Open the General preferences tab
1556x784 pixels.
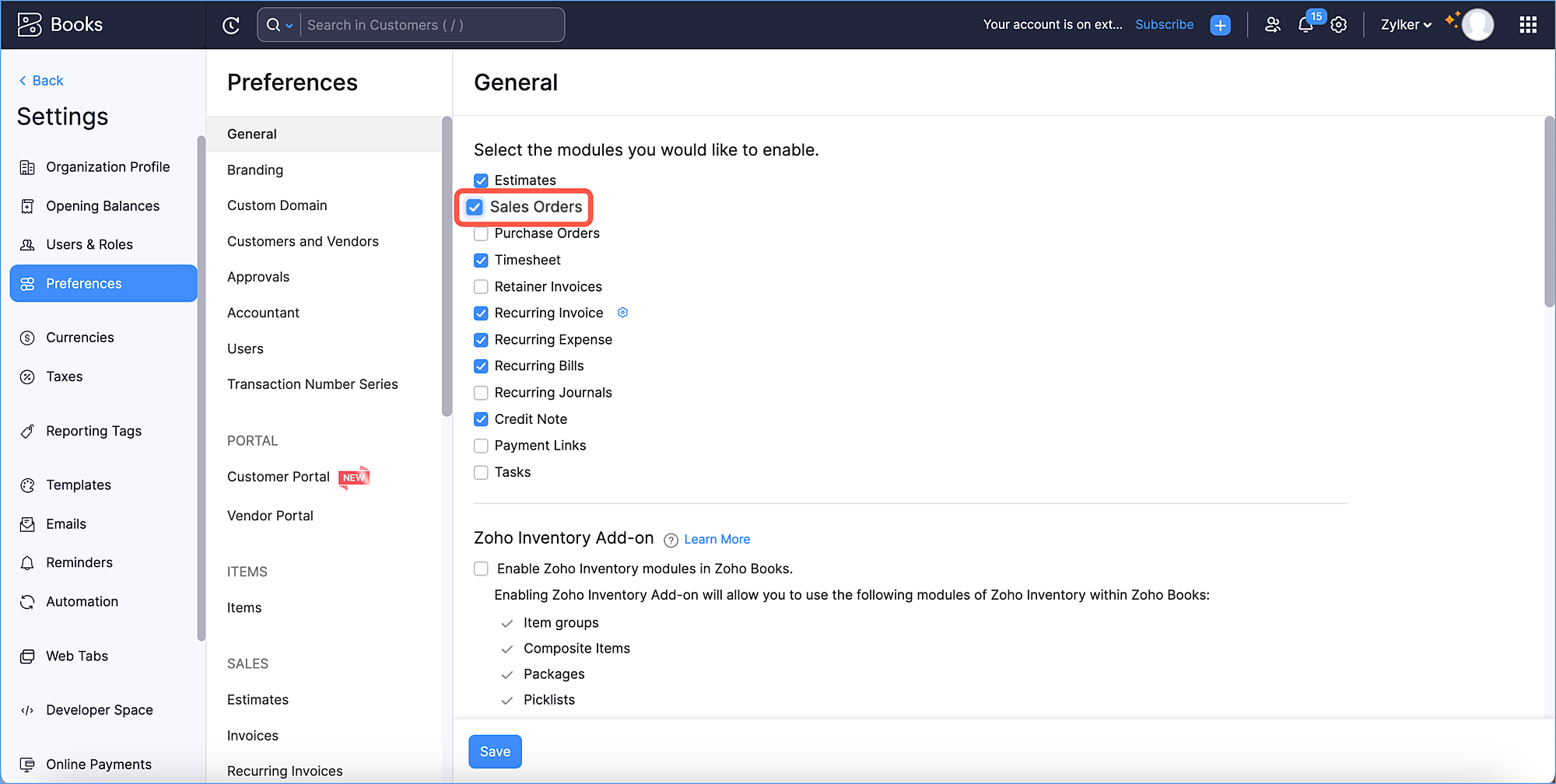(324, 134)
